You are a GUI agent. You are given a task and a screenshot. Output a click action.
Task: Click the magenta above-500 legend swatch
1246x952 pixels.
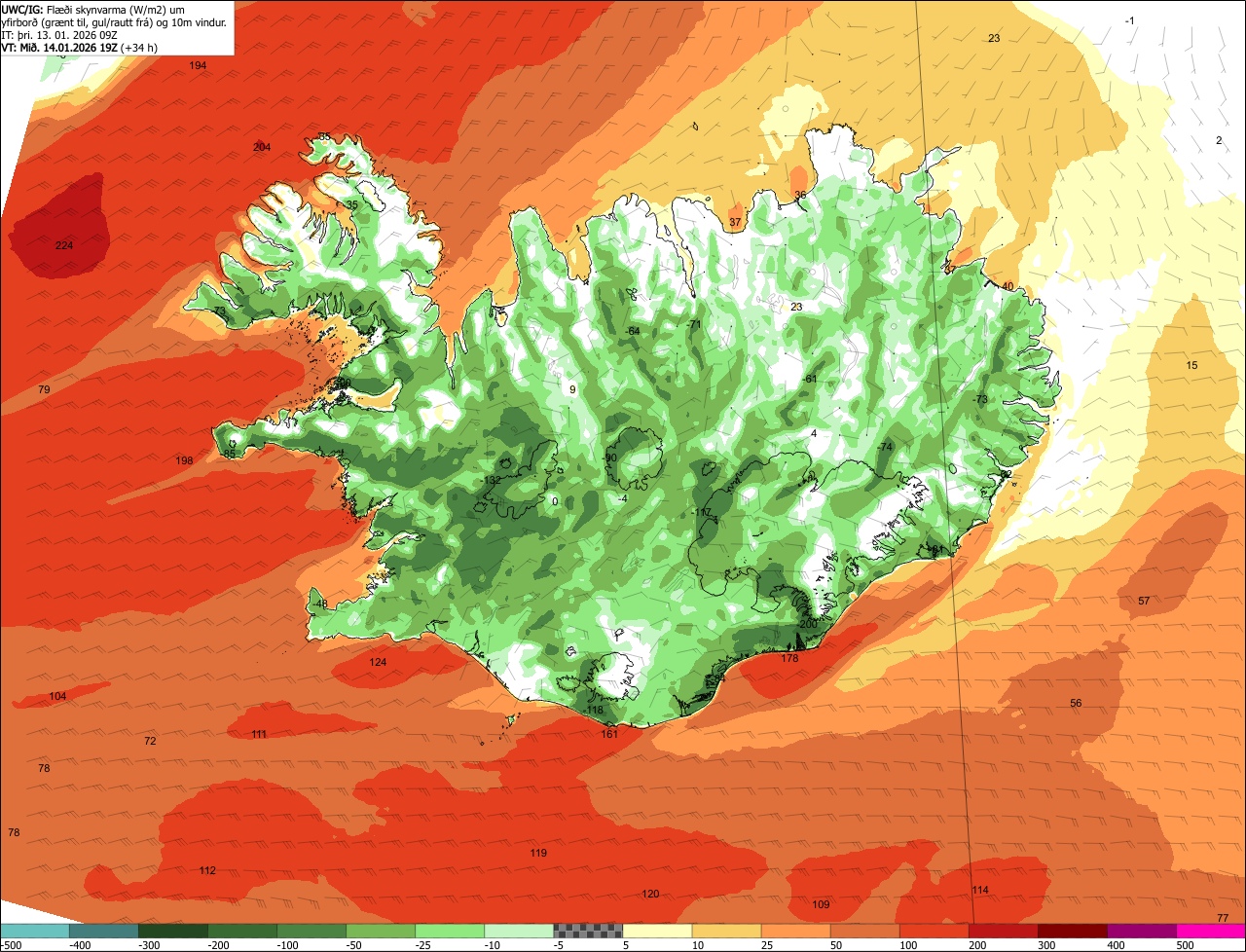click(x=1210, y=931)
